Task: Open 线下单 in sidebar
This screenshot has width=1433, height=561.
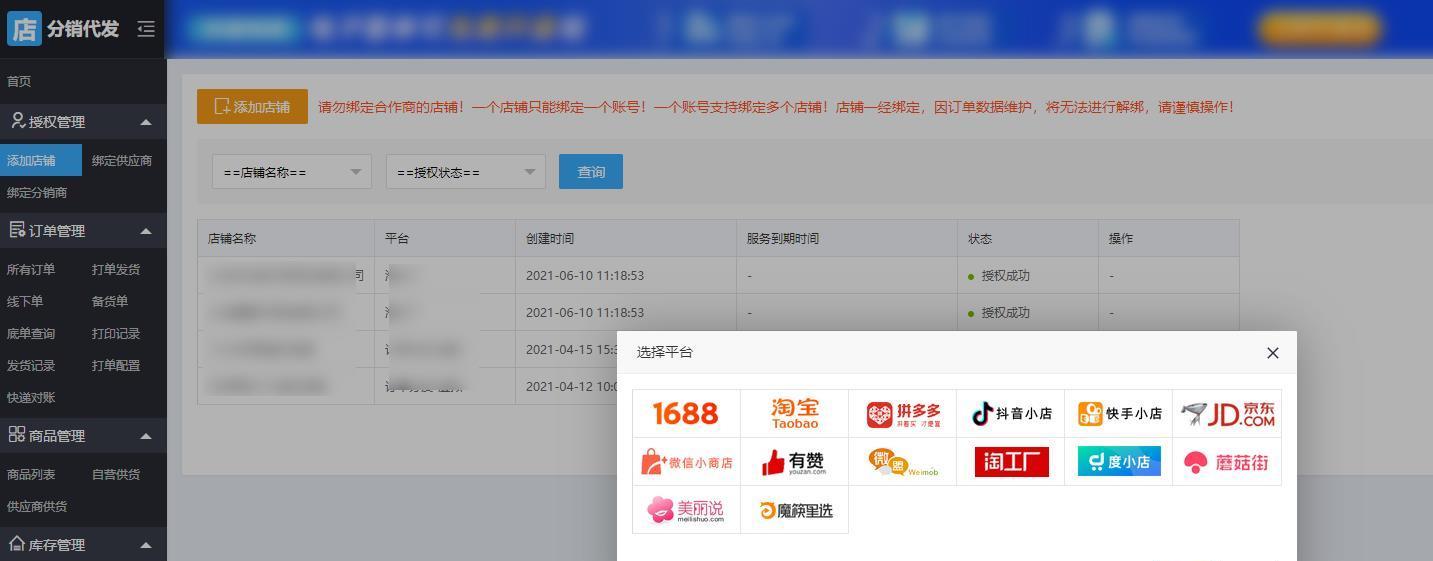Action: 25,301
